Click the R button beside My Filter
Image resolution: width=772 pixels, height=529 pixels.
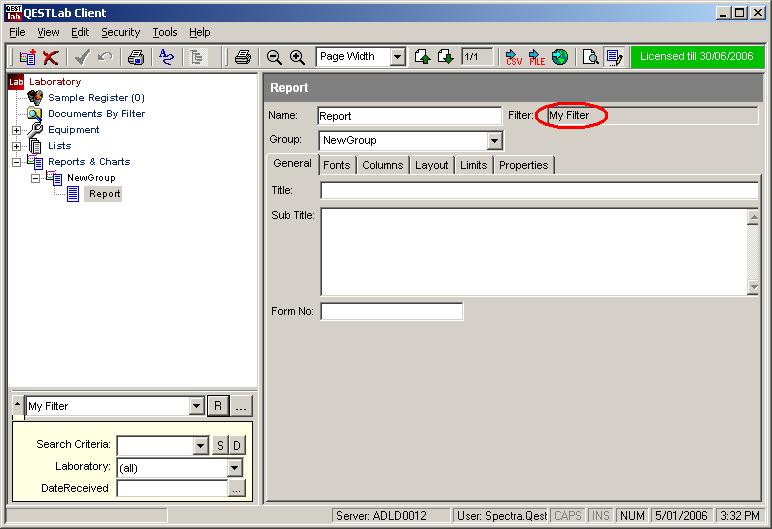(218, 406)
